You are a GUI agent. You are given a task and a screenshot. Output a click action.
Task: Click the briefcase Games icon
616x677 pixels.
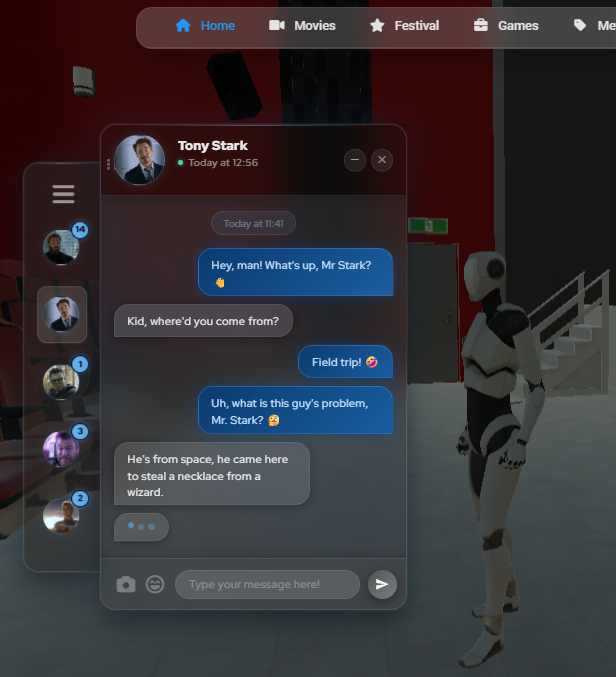point(481,25)
